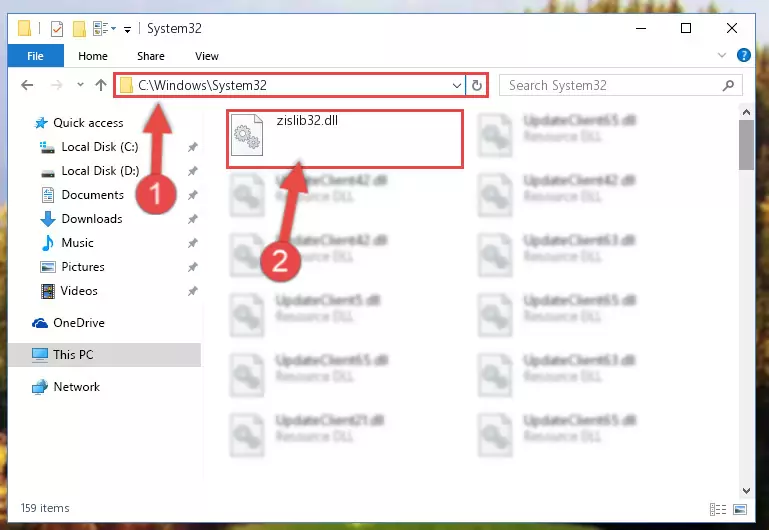This screenshot has height=530, width=769.
Task: Open the recent locations dropdown arrow
Action: point(80,85)
